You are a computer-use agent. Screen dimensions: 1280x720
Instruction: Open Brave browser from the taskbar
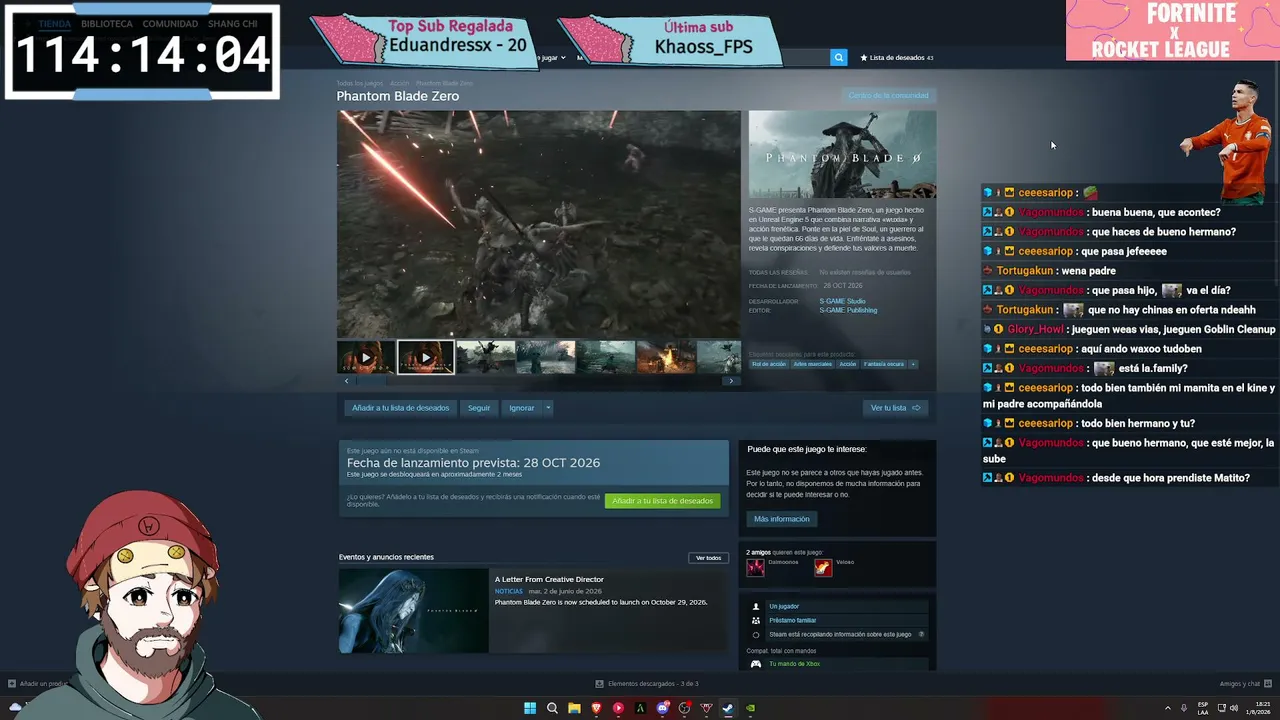[x=596, y=708]
